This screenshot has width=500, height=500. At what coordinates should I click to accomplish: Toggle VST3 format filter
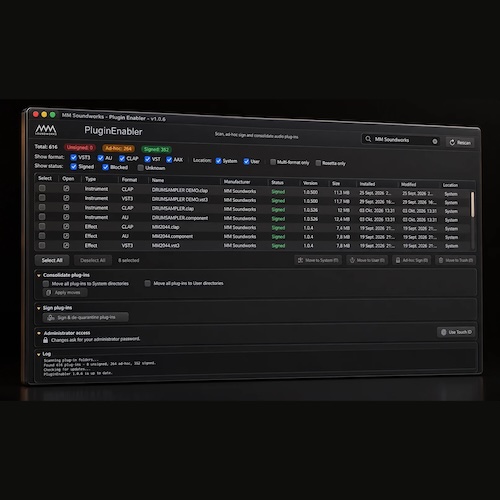(74, 157)
